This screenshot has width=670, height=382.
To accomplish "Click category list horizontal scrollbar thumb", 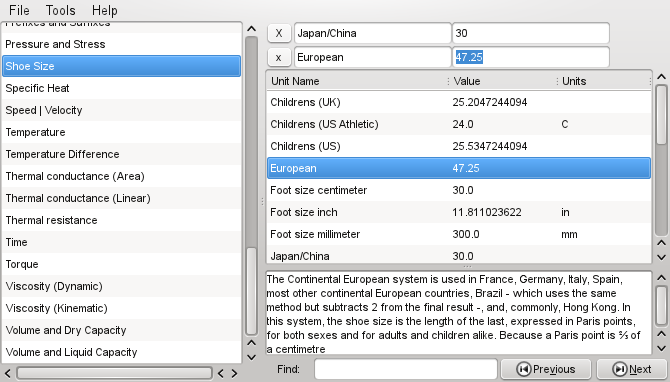I will (x=114, y=373).
